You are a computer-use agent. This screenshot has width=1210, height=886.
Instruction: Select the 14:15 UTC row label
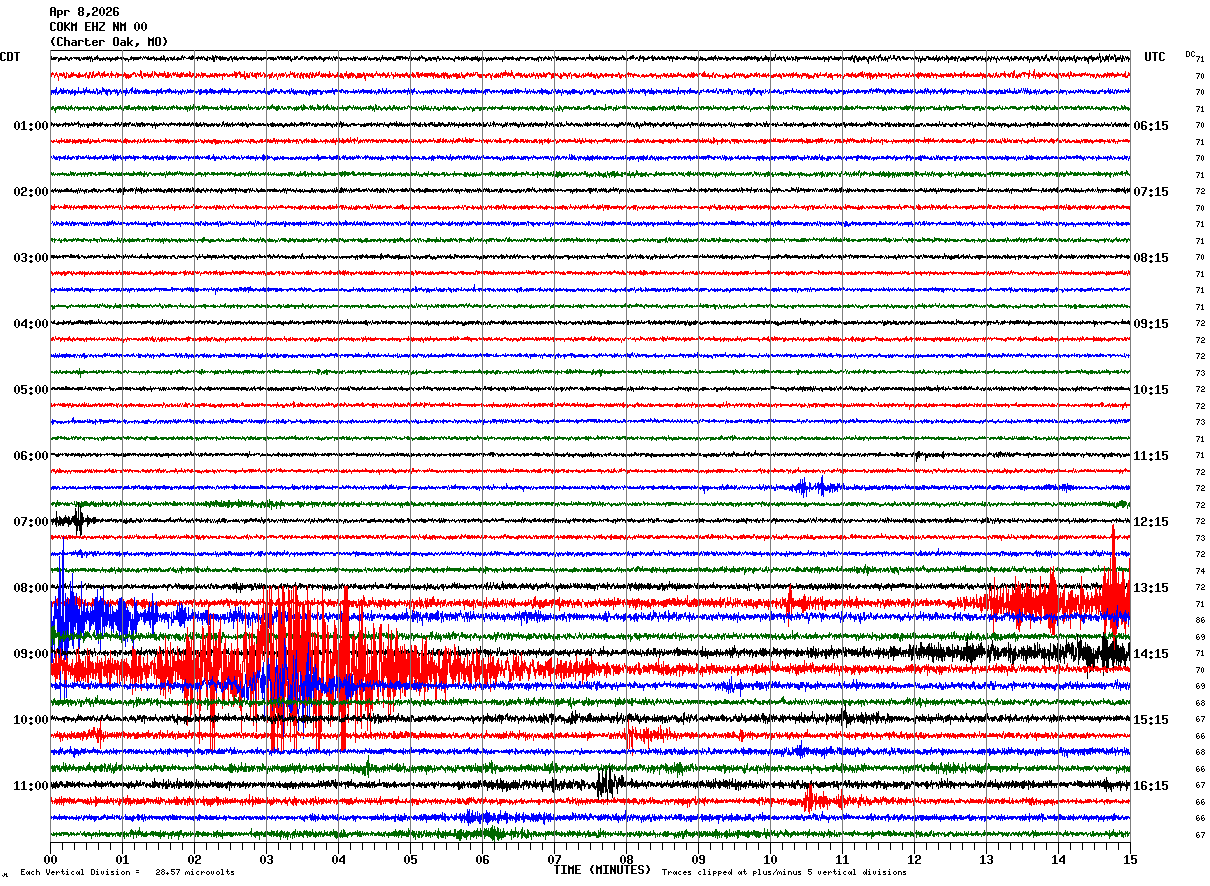(1151, 654)
